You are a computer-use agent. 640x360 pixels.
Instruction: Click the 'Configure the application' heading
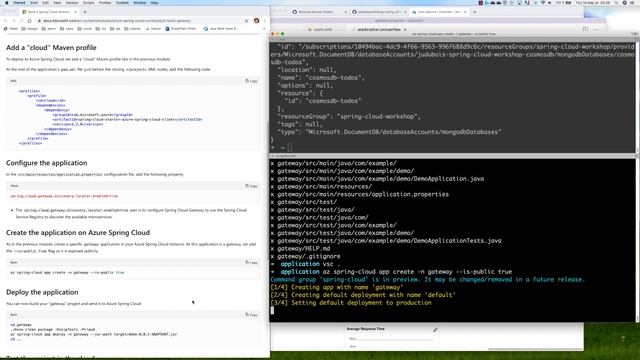[x=47, y=163]
